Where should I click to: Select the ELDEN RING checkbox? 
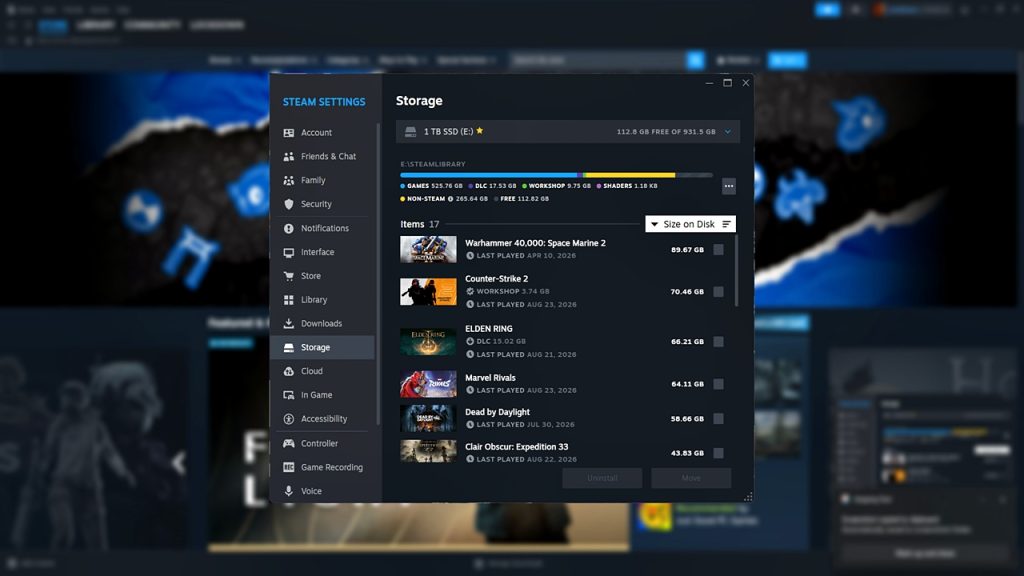718,342
